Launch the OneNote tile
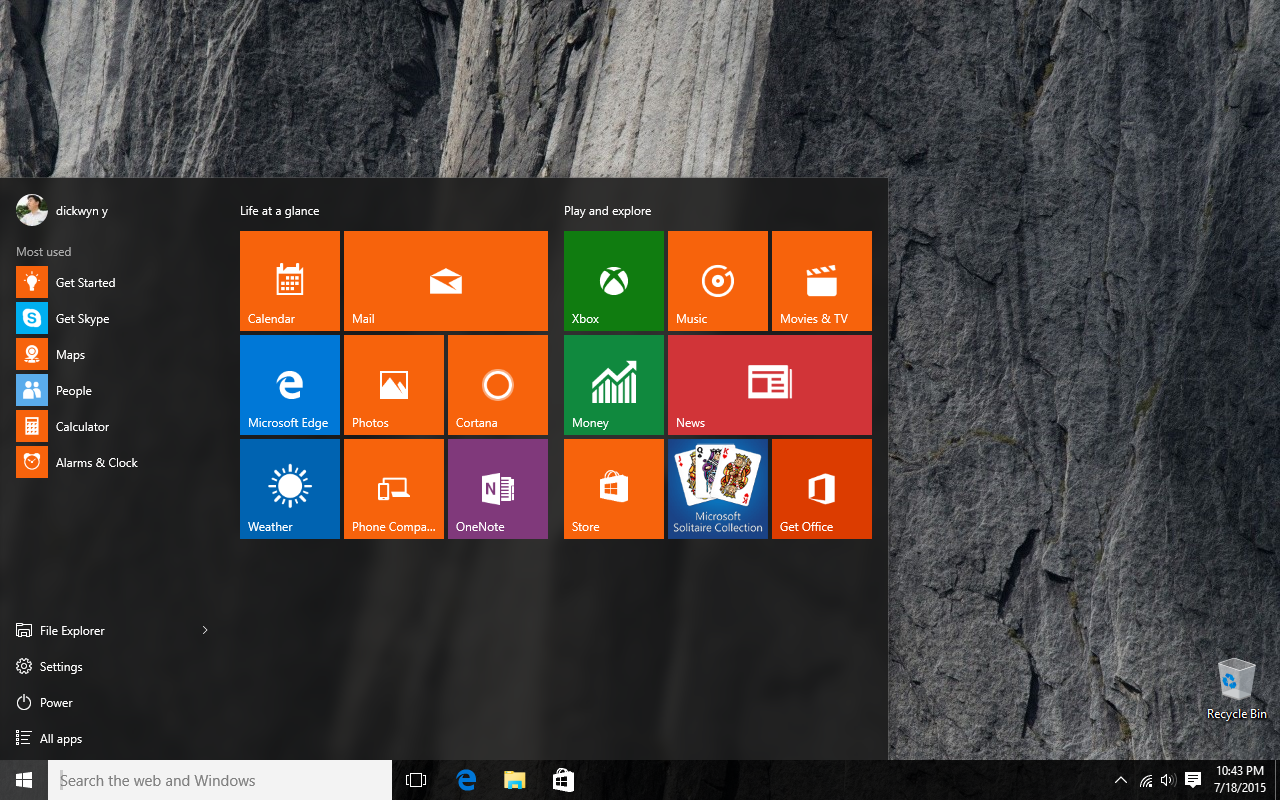This screenshot has width=1280, height=800. (x=498, y=489)
